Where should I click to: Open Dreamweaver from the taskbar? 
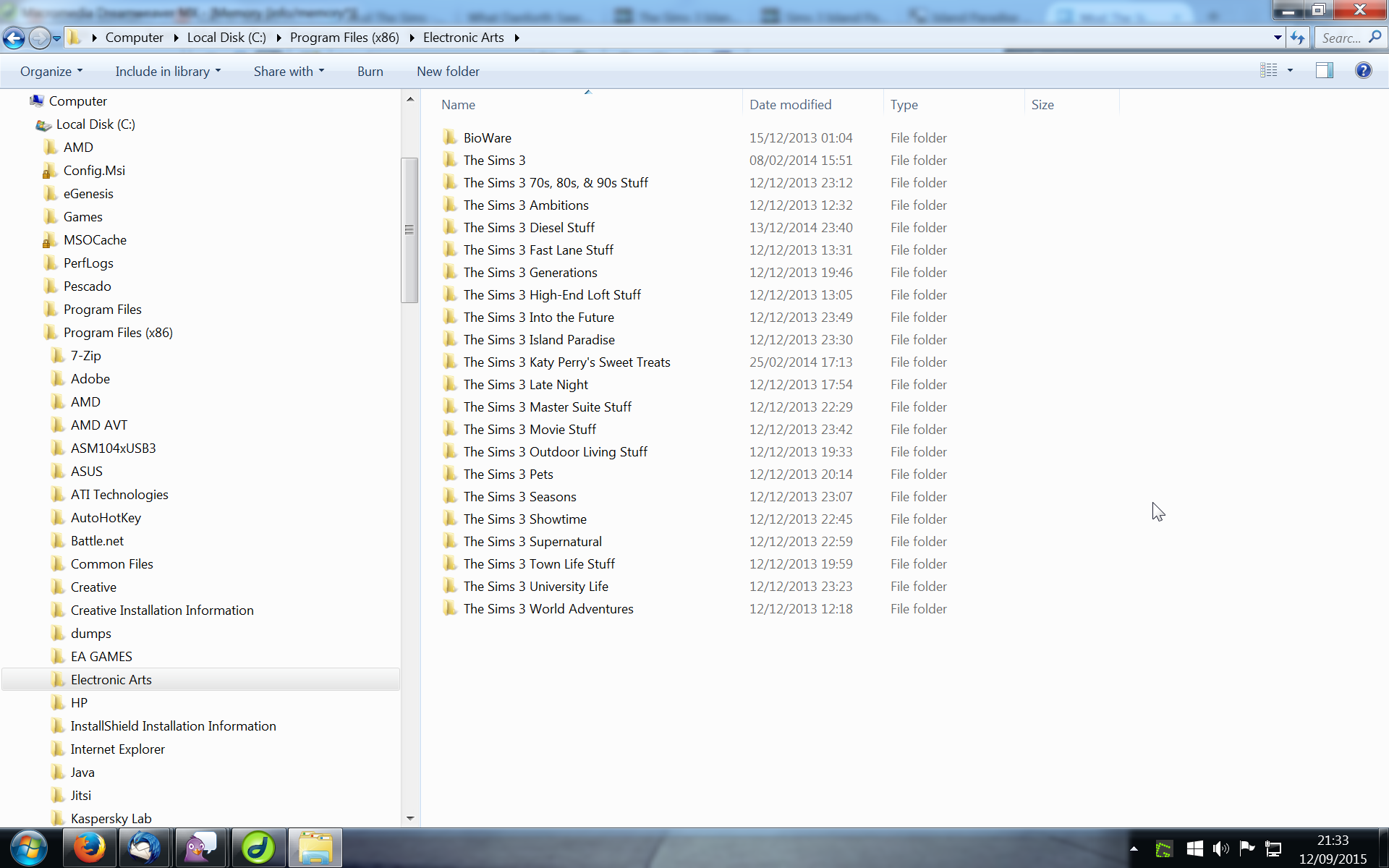258,848
